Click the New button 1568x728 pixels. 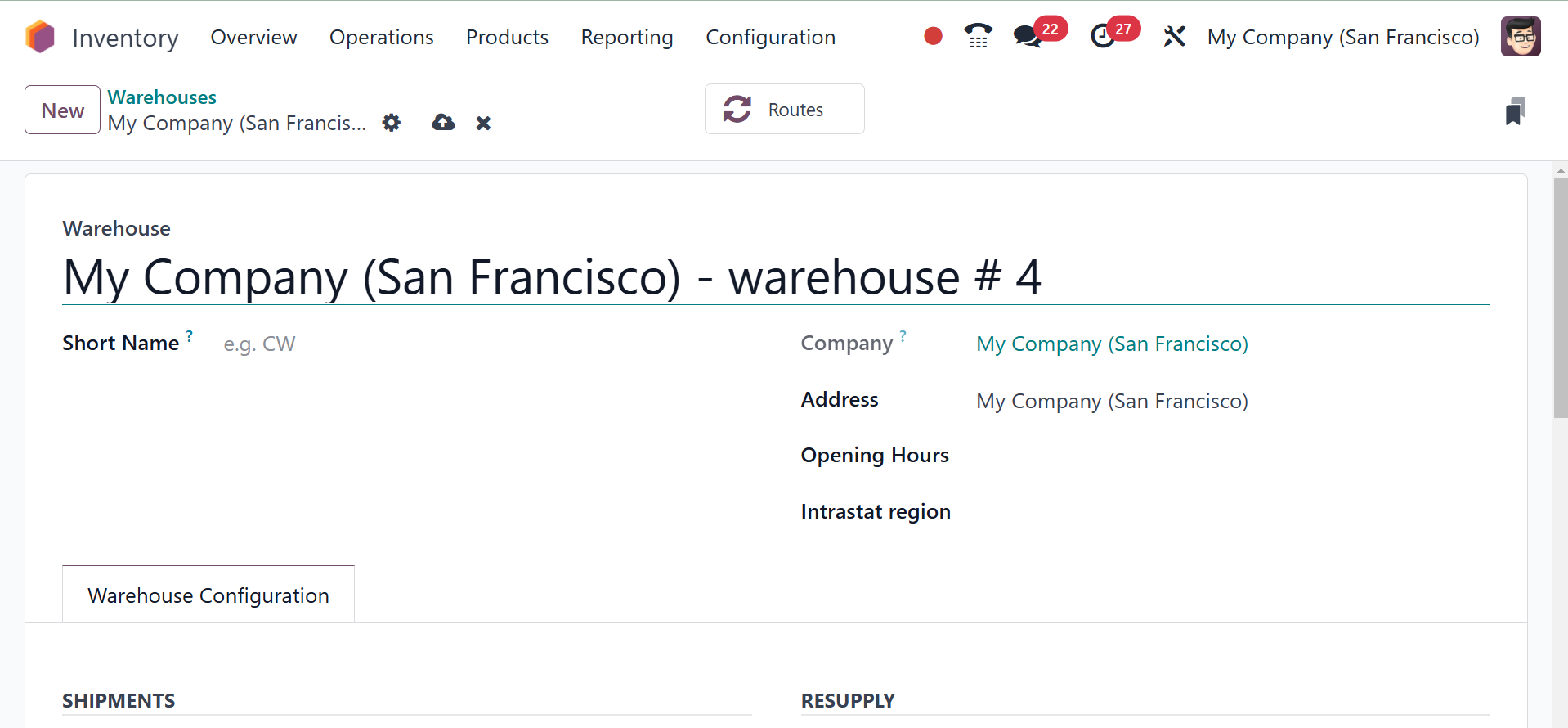tap(62, 110)
